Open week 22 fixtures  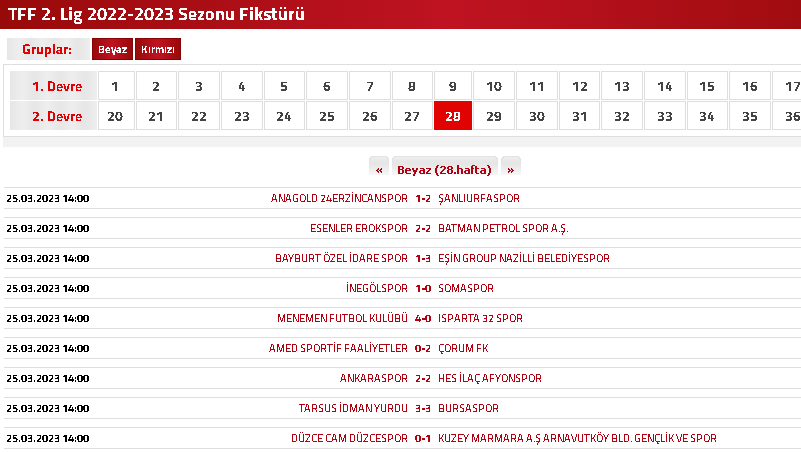tap(199, 116)
